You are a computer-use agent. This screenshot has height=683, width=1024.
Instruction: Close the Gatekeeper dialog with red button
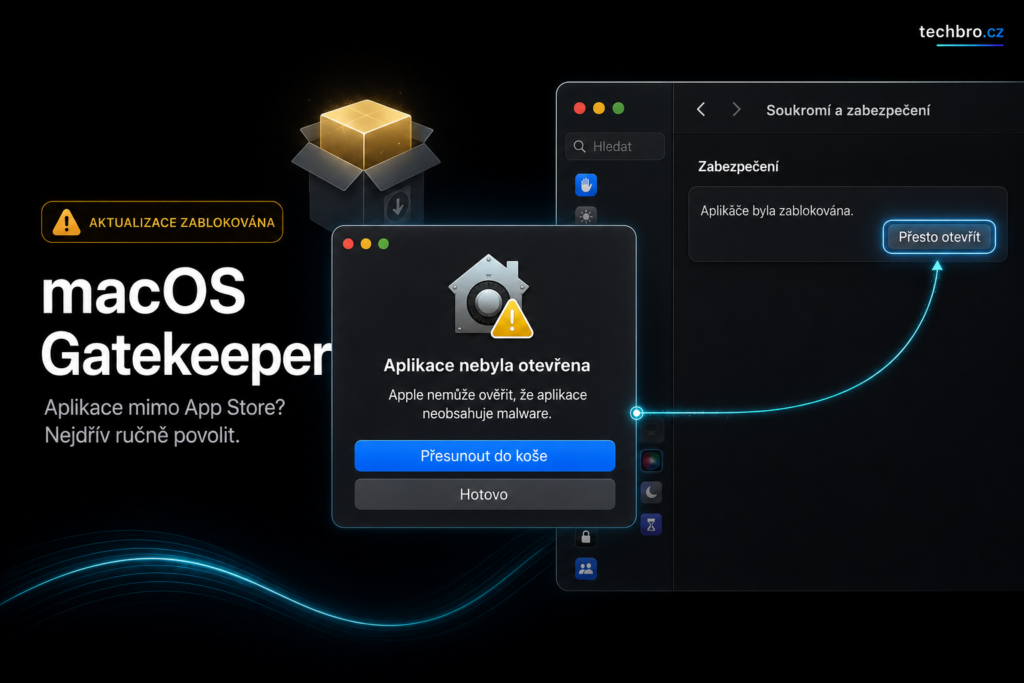pyautogui.click(x=348, y=244)
